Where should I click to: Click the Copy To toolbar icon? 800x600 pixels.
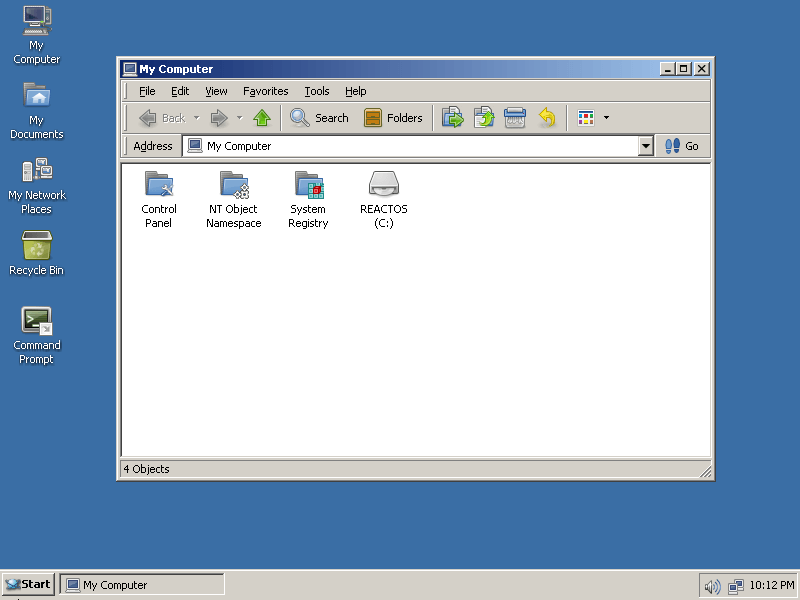coord(484,117)
